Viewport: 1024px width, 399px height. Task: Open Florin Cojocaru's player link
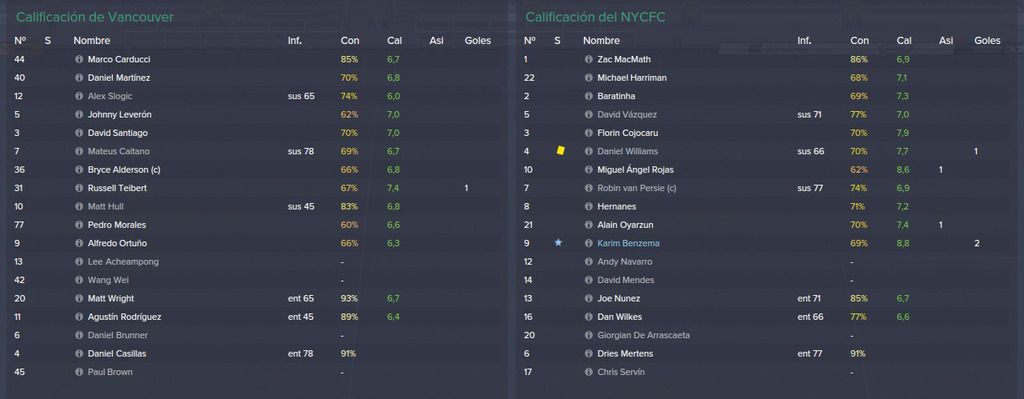[628, 133]
